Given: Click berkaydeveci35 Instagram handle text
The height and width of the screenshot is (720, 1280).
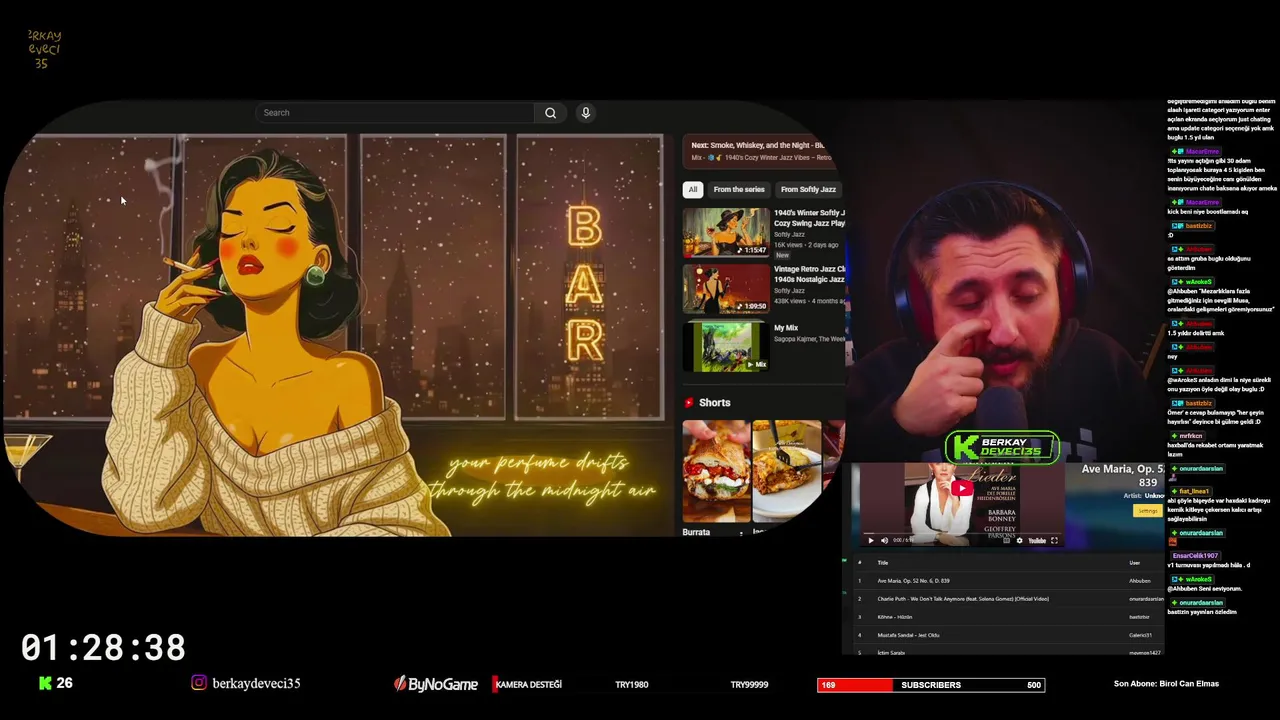Looking at the screenshot, I should click(256, 684).
